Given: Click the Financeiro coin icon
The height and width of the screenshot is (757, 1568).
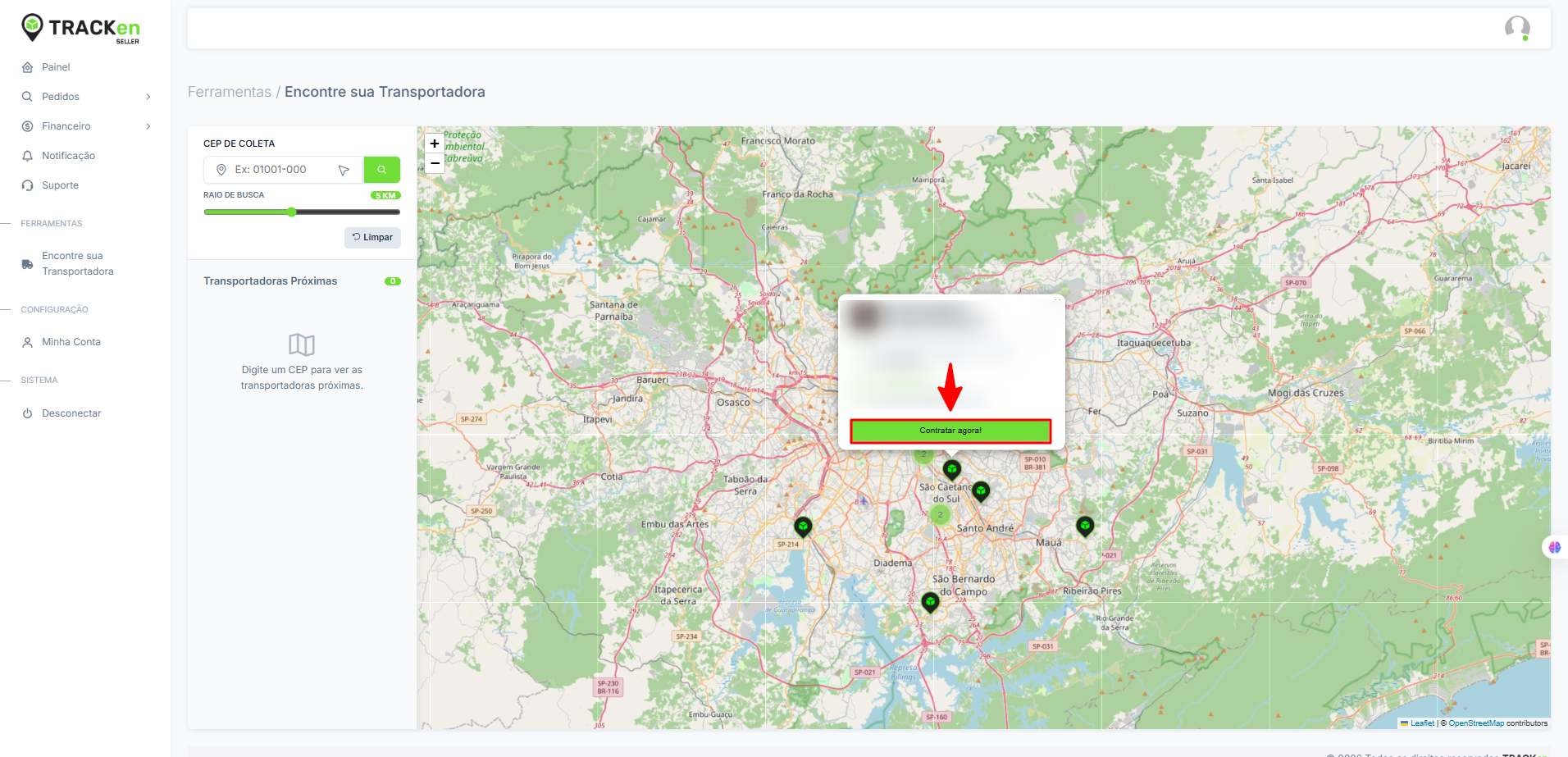Looking at the screenshot, I should (x=27, y=126).
